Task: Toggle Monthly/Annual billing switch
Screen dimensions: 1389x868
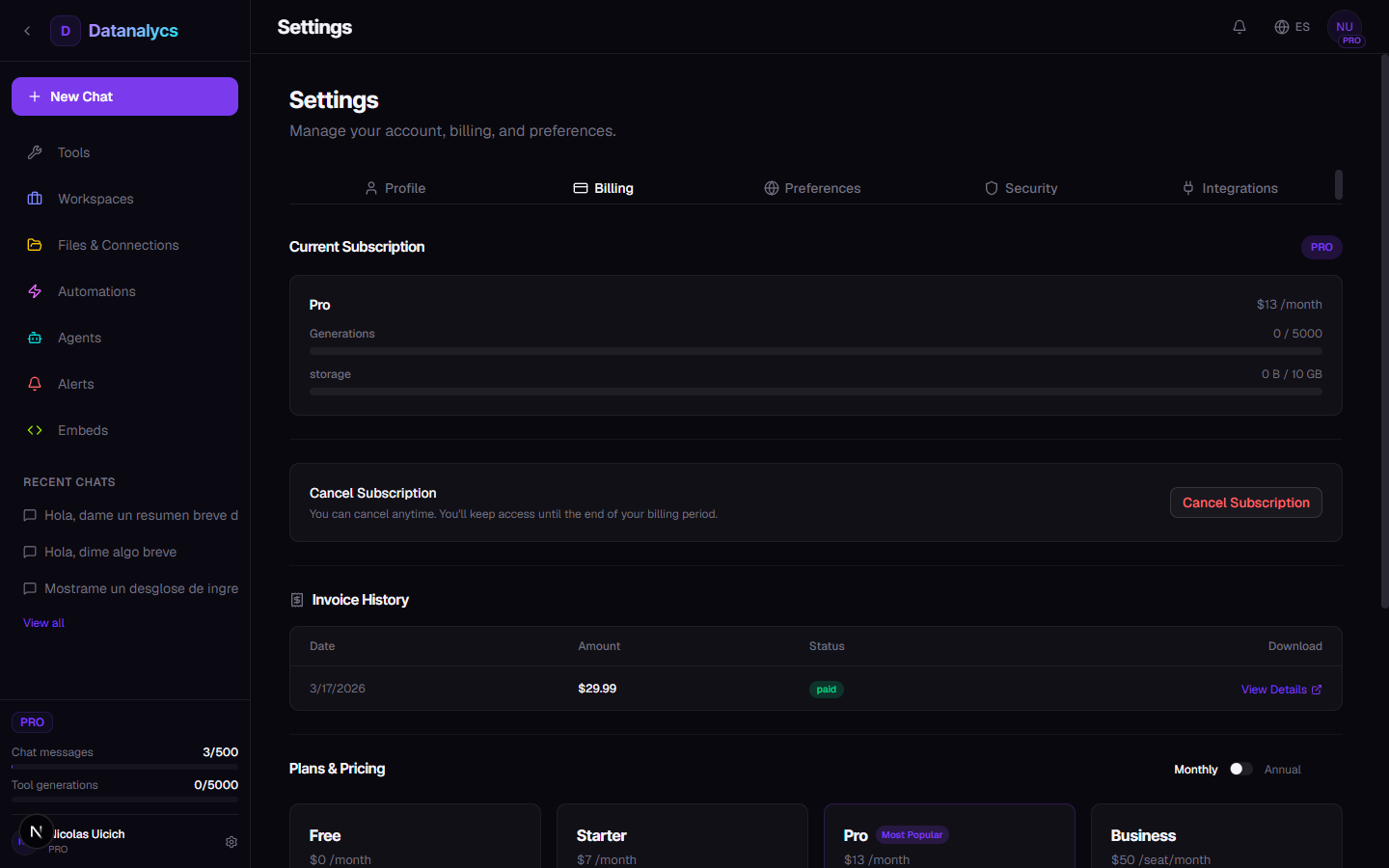Action: [1240, 769]
